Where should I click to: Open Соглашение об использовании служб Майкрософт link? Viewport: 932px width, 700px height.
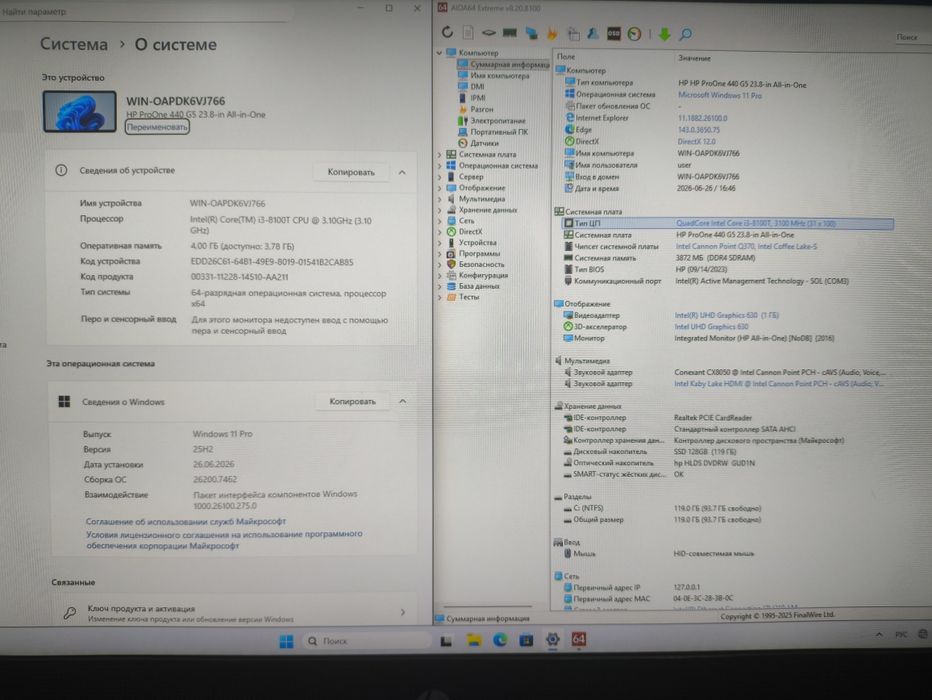(x=185, y=521)
